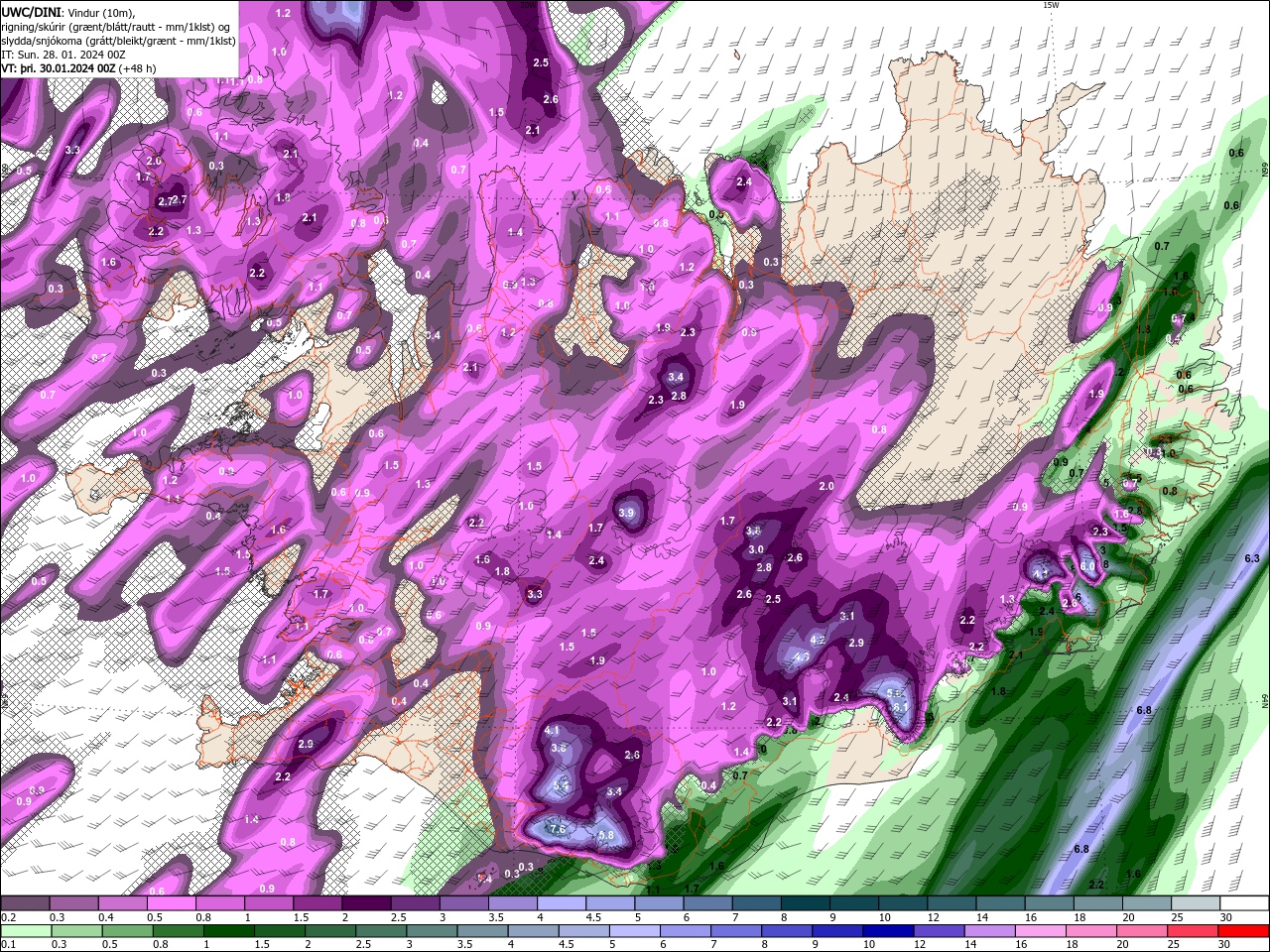Click the 'UWC/DINI: Vindur (10m)' title text
The image size is (1270, 952).
(66, 12)
